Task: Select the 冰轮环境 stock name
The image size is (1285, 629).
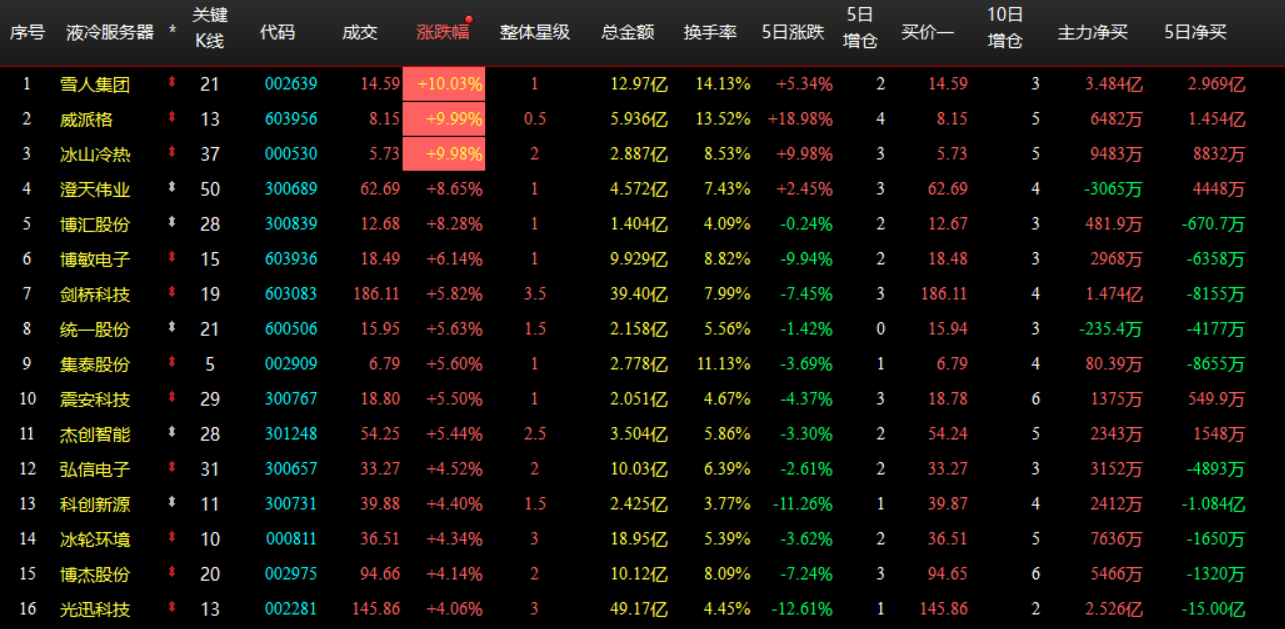Action: (x=95, y=539)
